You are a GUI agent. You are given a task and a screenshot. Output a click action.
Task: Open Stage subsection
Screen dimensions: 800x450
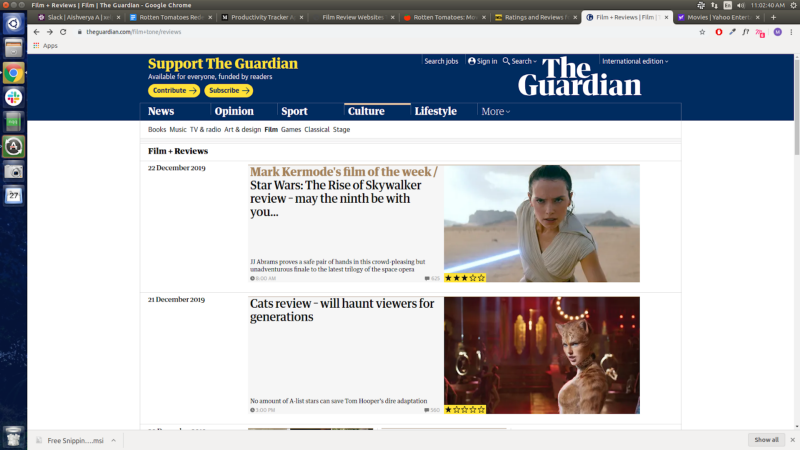[341, 130]
